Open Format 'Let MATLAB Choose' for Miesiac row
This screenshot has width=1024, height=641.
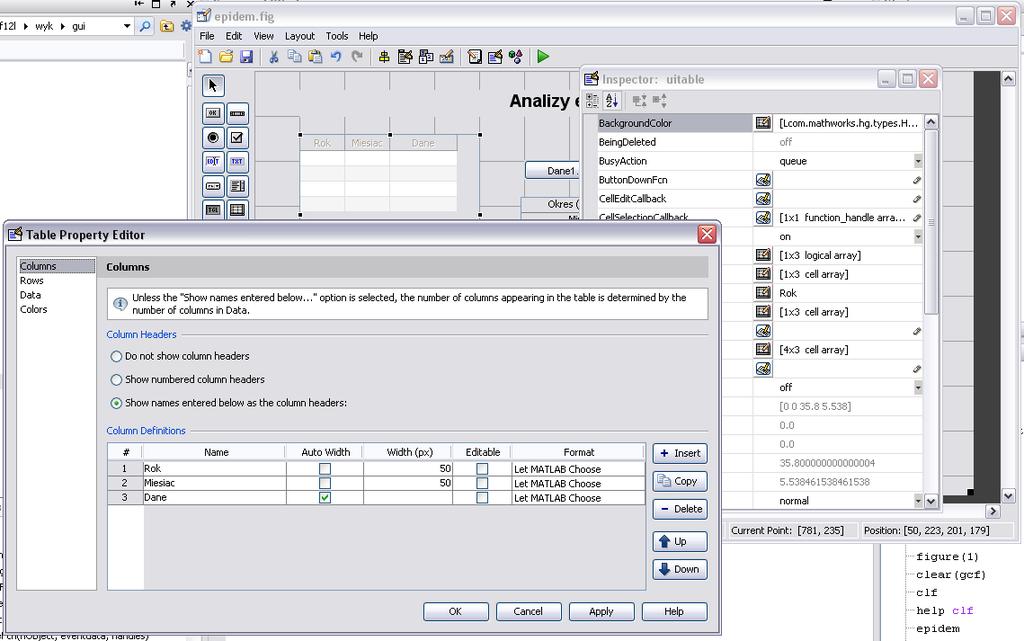[x=578, y=483]
